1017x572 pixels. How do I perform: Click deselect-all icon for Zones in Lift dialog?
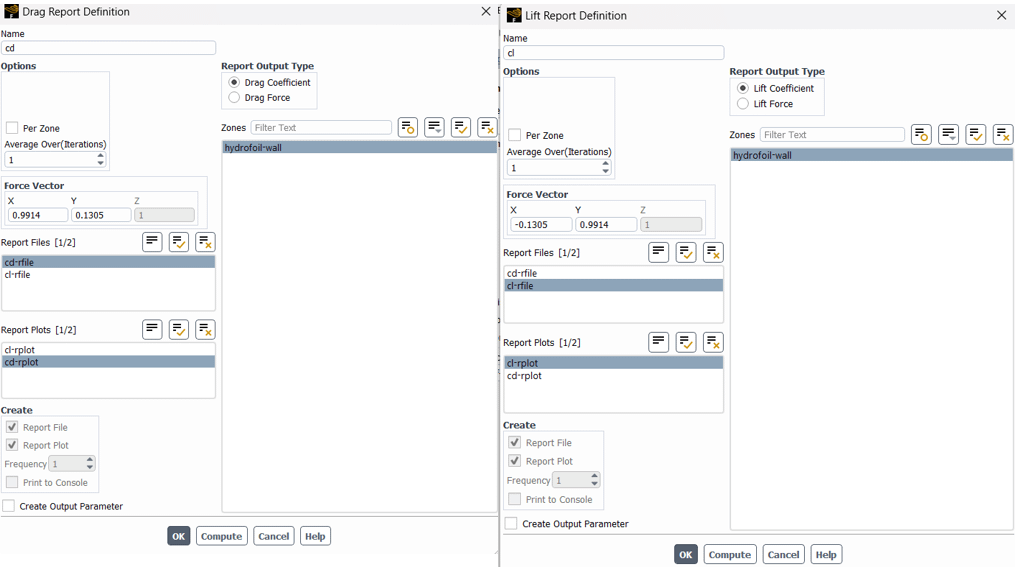pos(1002,134)
